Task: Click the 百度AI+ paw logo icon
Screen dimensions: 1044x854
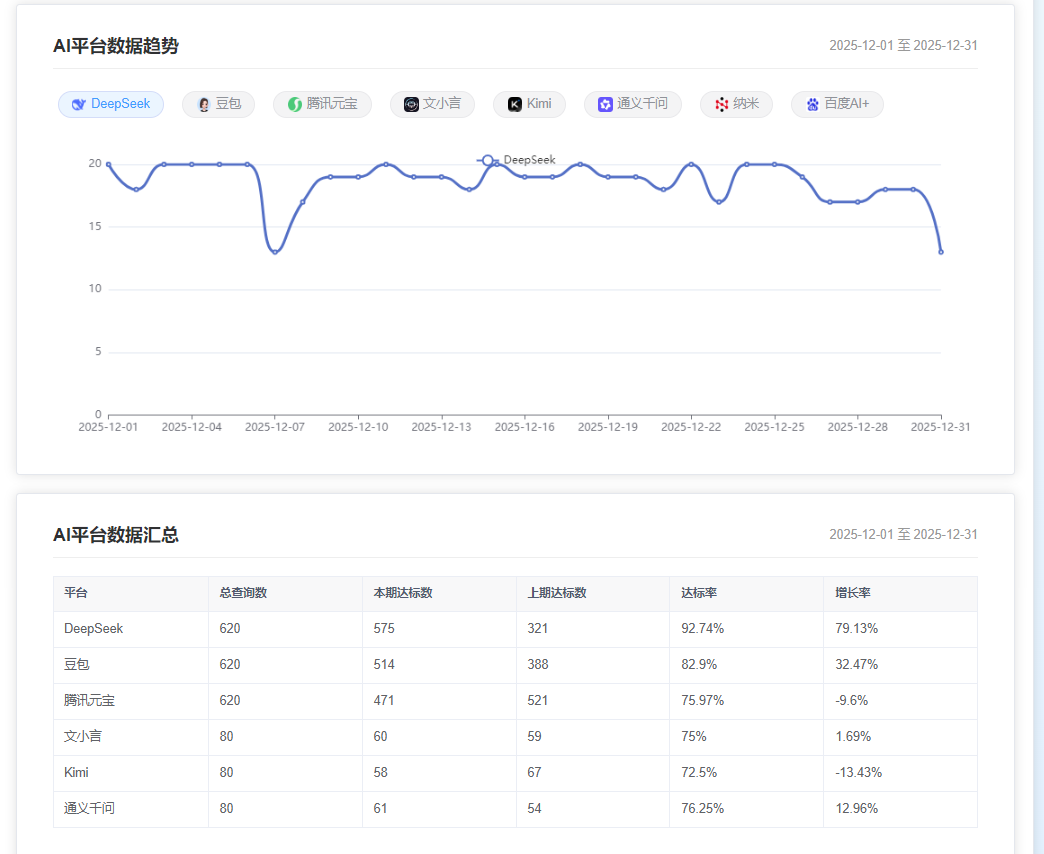Action: 812,105
